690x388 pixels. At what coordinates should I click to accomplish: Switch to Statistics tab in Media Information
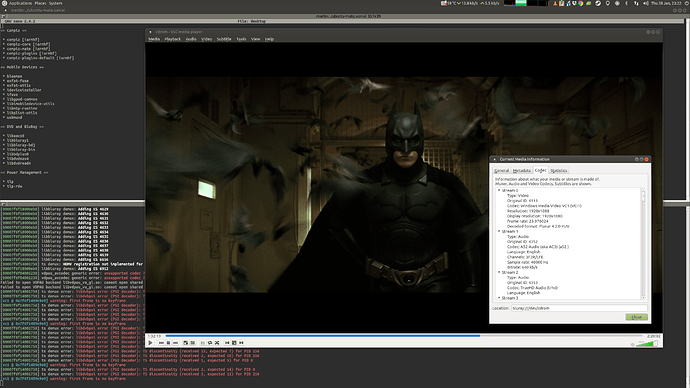[558, 171]
